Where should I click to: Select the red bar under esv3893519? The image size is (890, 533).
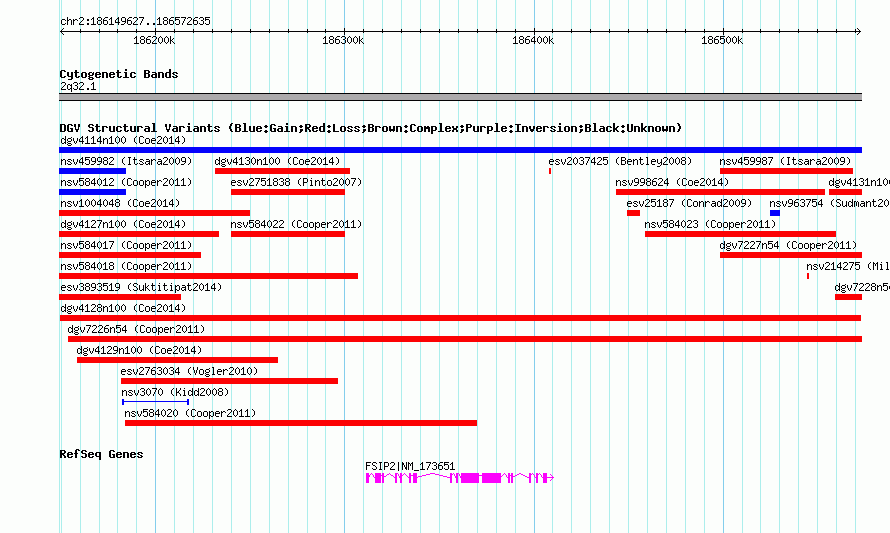point(120,297)
